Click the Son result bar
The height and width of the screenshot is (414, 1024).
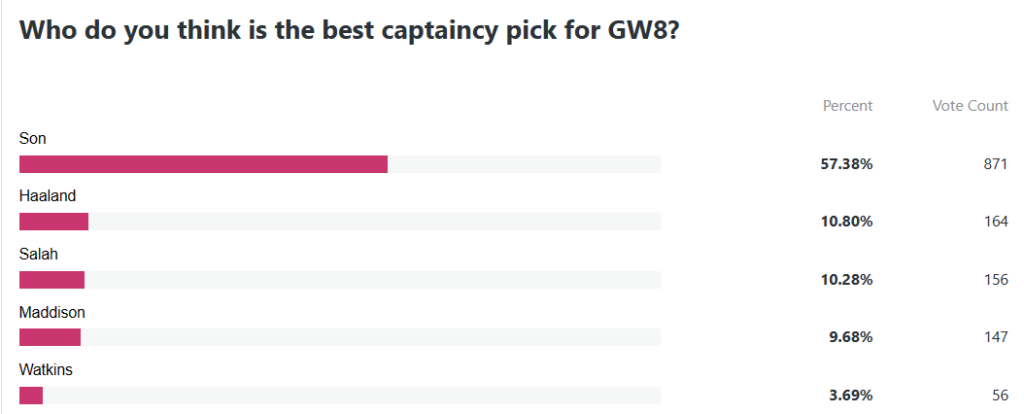pyautogui.click(x=340, y=165)
